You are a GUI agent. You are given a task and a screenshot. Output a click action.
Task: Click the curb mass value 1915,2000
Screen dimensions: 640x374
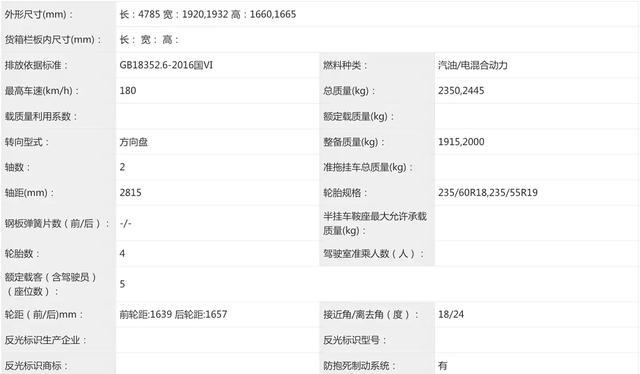click(x=461, y=142)
